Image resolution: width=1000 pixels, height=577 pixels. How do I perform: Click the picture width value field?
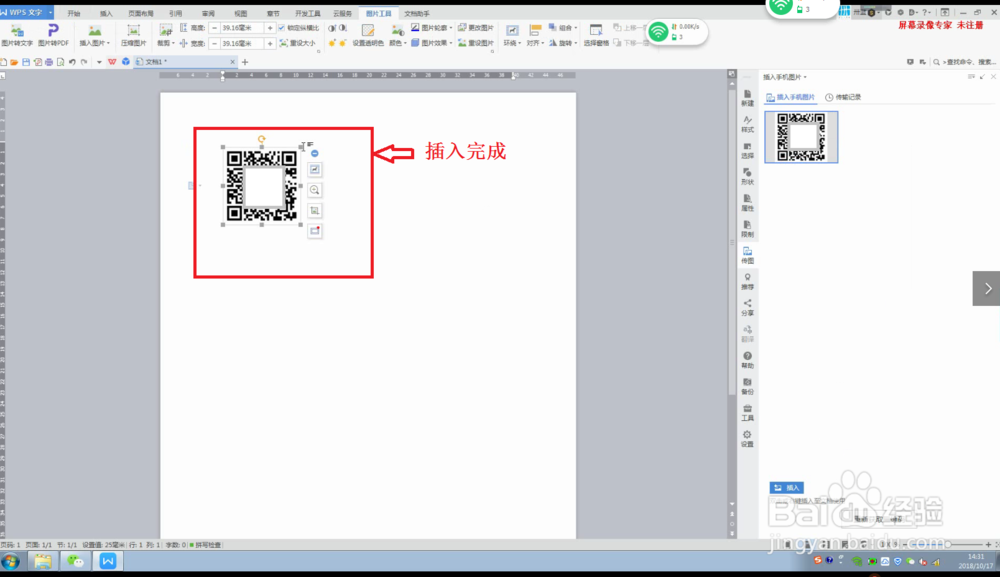click(x=241, y=43)
